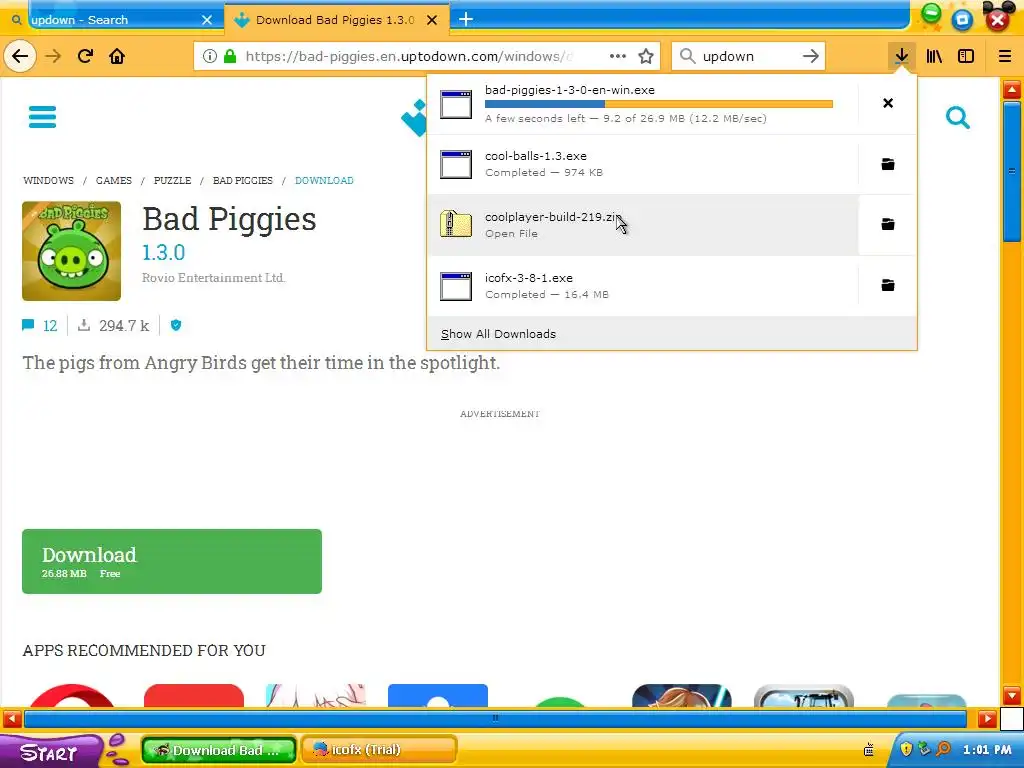This screenshot has width=1024, height=768.
Task: Bookmark this page with the star
Action: click(x=646, y=56)
